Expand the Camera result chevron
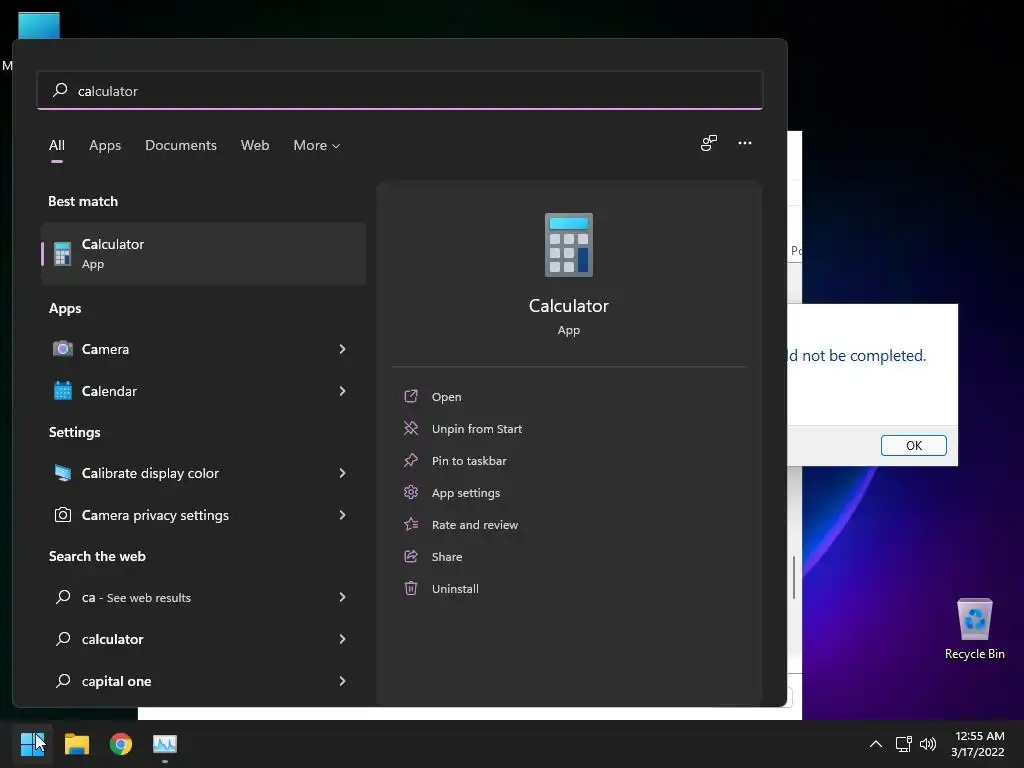The image size is (1024, 768). 342,349
